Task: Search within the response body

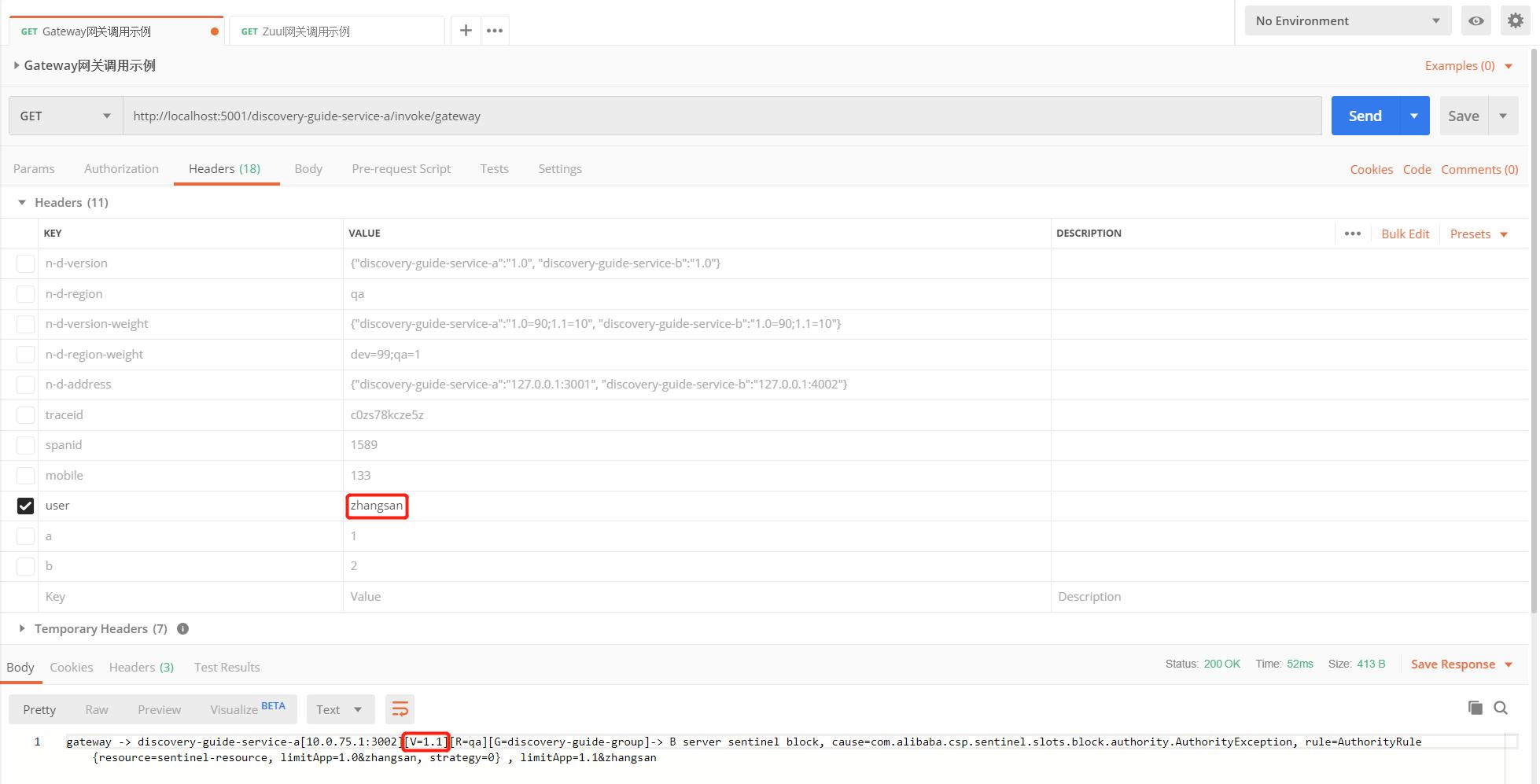Action: click(1501, 708)
